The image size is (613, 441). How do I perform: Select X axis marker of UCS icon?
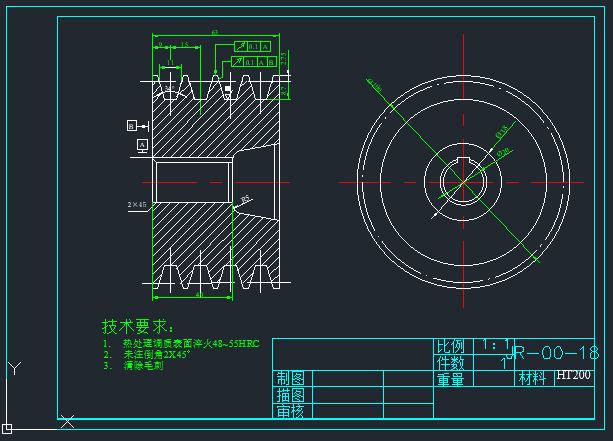(67, 421)
